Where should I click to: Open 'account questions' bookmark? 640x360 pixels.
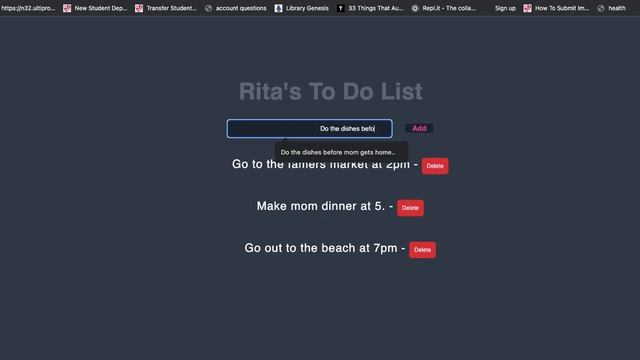click(236, 8)
